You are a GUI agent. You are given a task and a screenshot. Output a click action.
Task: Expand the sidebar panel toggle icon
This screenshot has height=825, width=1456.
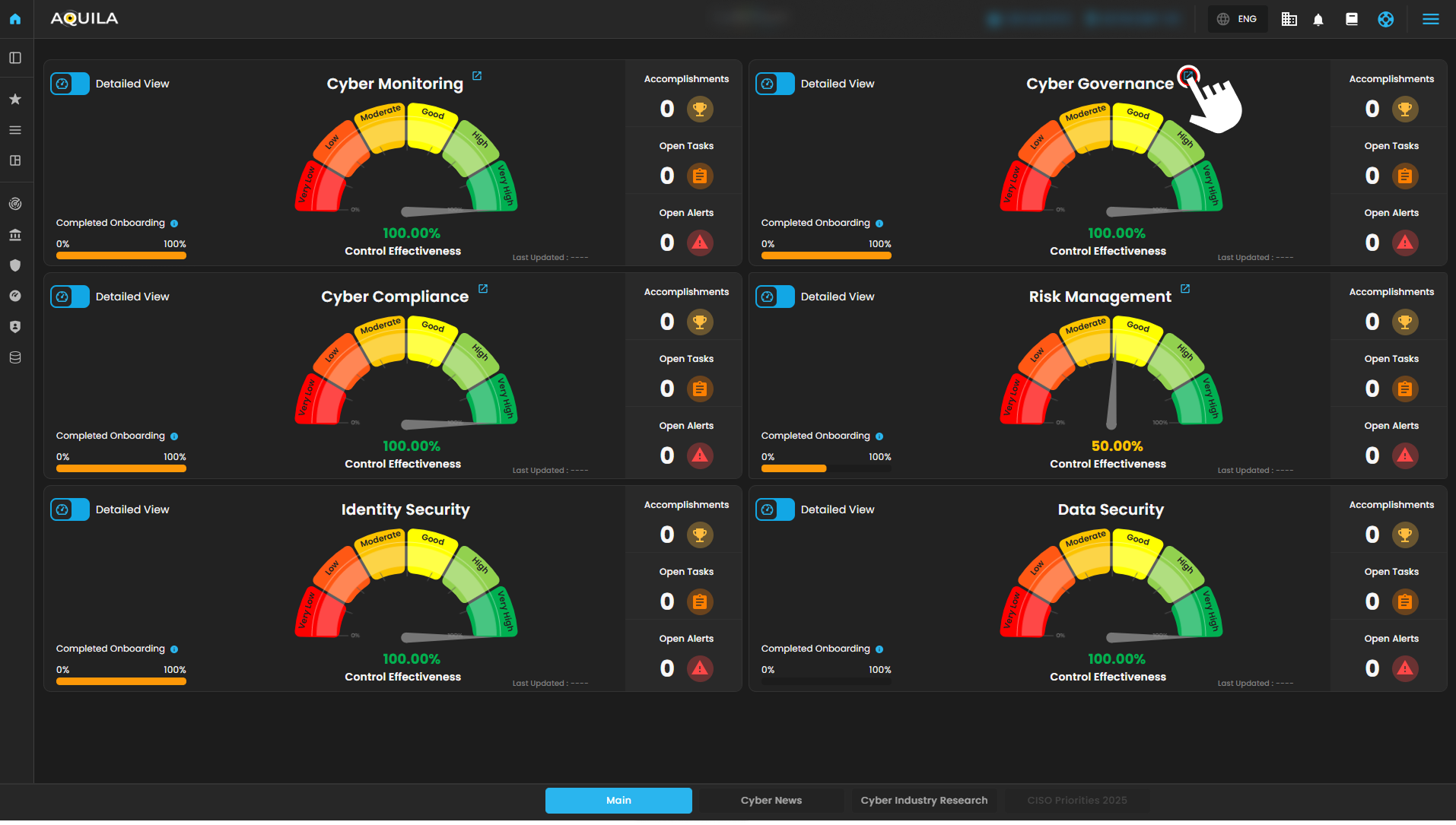(15, 58)
